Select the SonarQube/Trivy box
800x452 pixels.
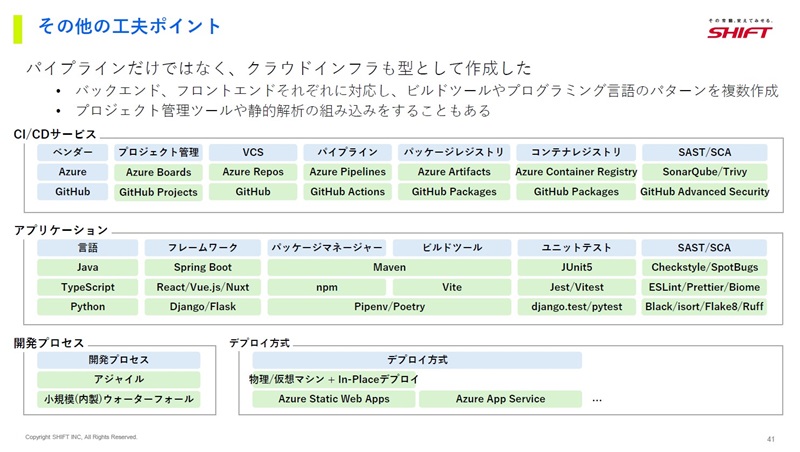[705, 172]
